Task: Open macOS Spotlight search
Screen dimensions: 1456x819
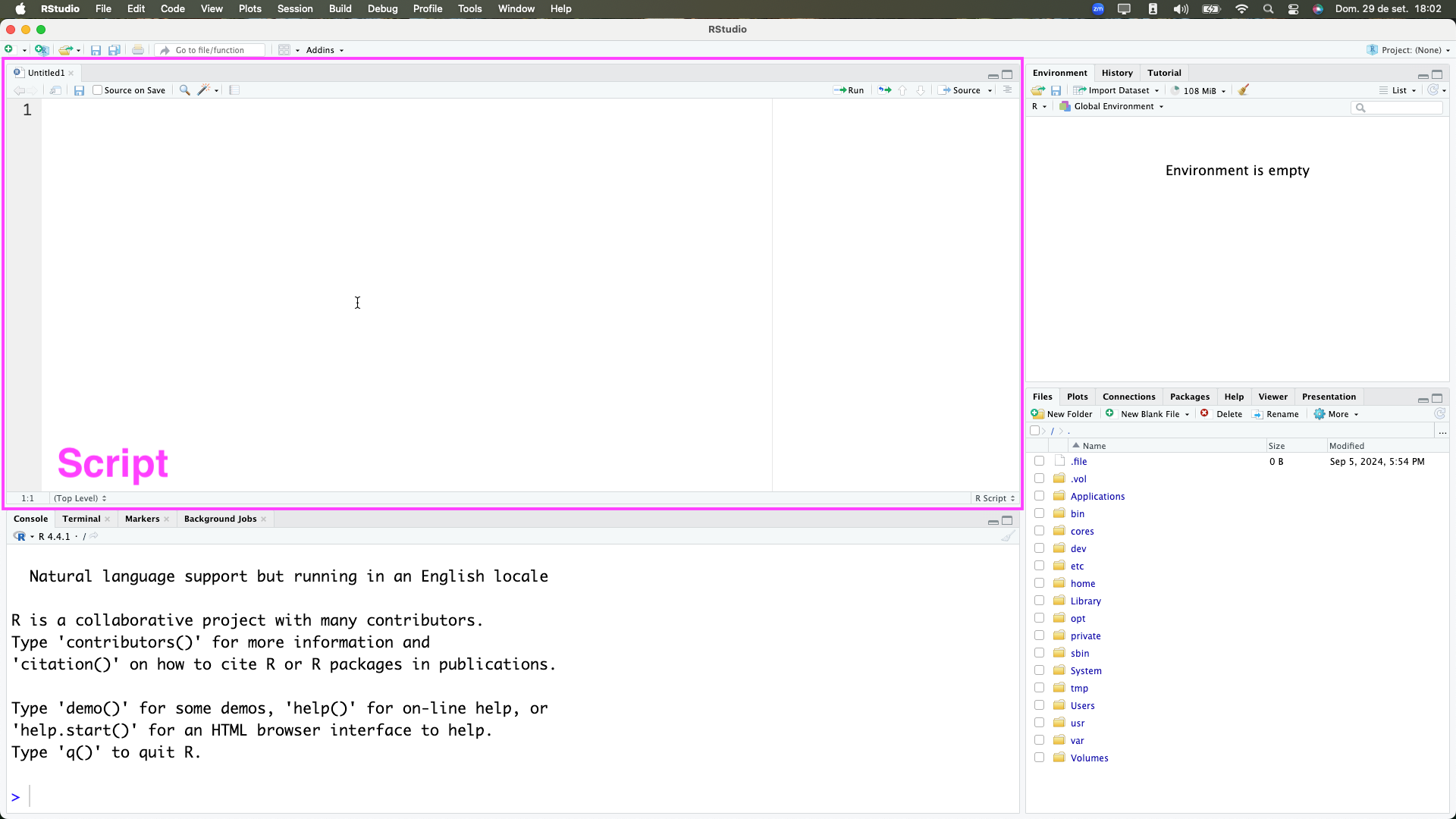Action: point(1268,9)
